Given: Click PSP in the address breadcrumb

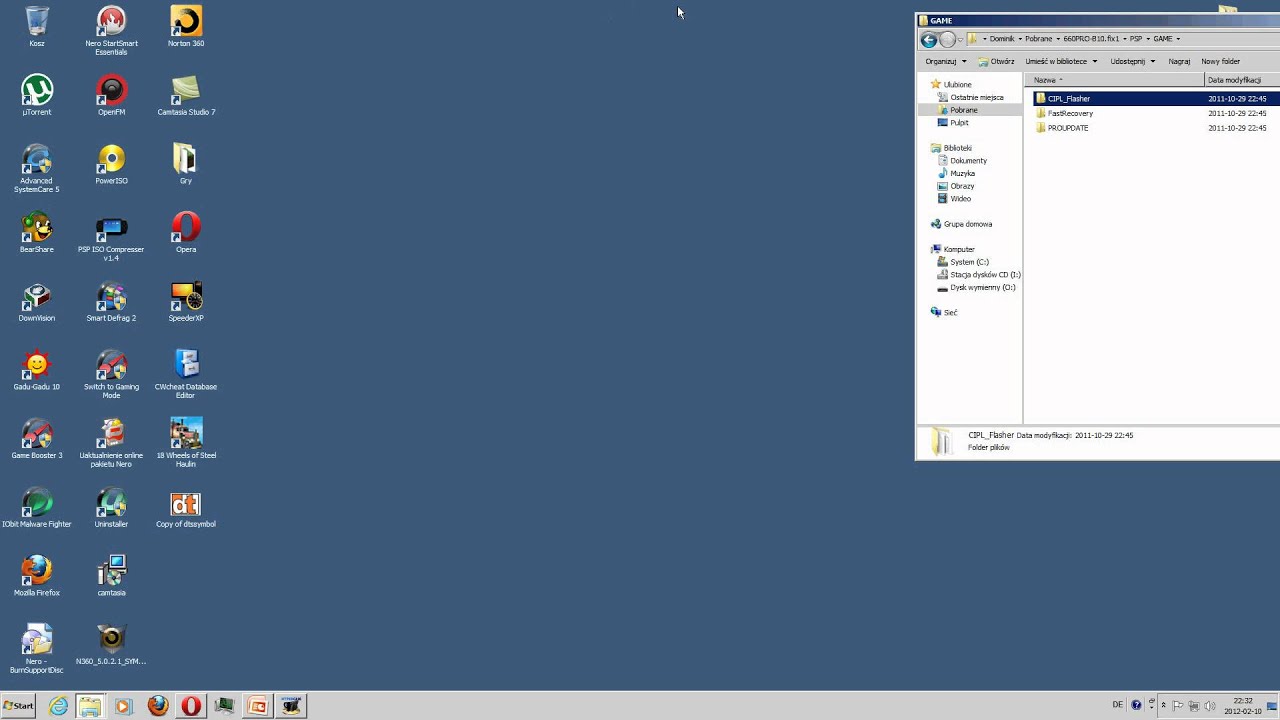Looking at the screenshot, I should pos(1136,39).
